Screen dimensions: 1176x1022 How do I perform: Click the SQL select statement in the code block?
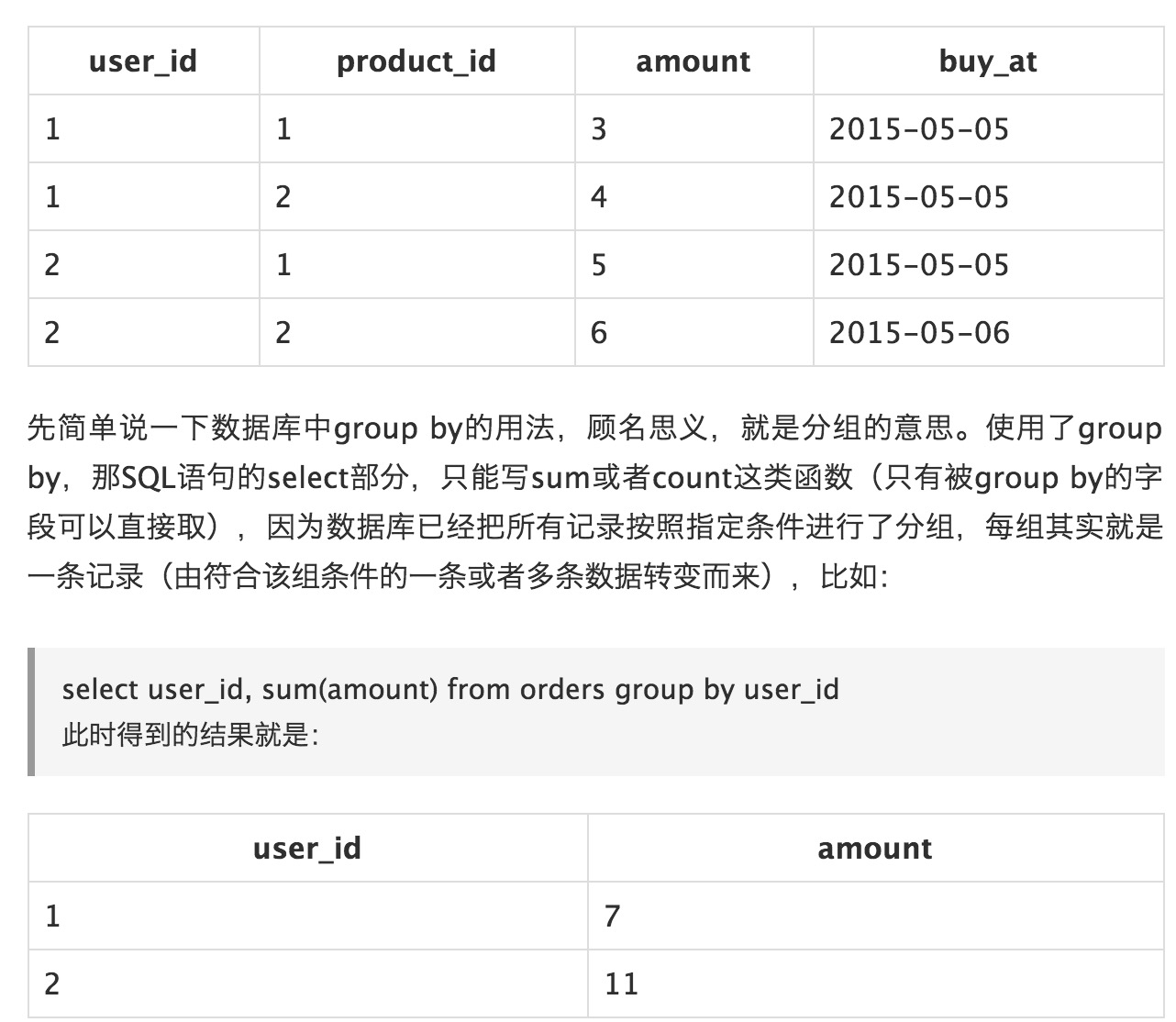450,689
